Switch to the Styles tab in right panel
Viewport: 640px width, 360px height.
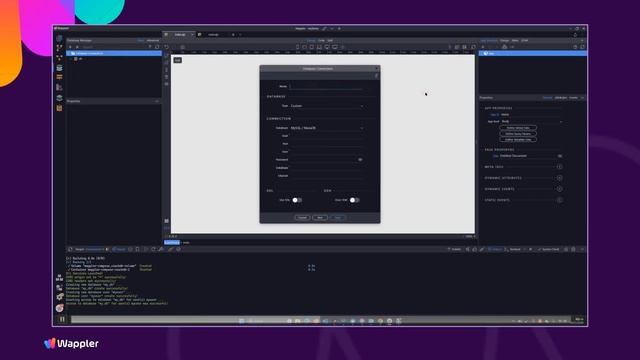tap(515, 40)
